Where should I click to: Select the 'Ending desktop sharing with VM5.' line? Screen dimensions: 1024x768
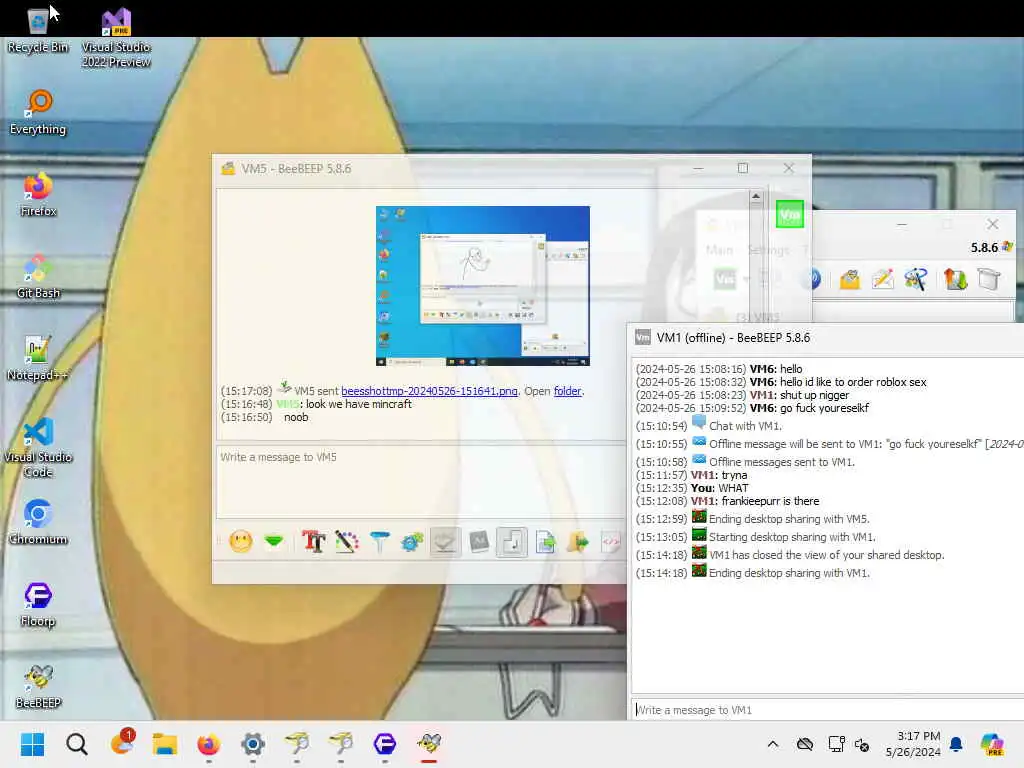point(752,519)
